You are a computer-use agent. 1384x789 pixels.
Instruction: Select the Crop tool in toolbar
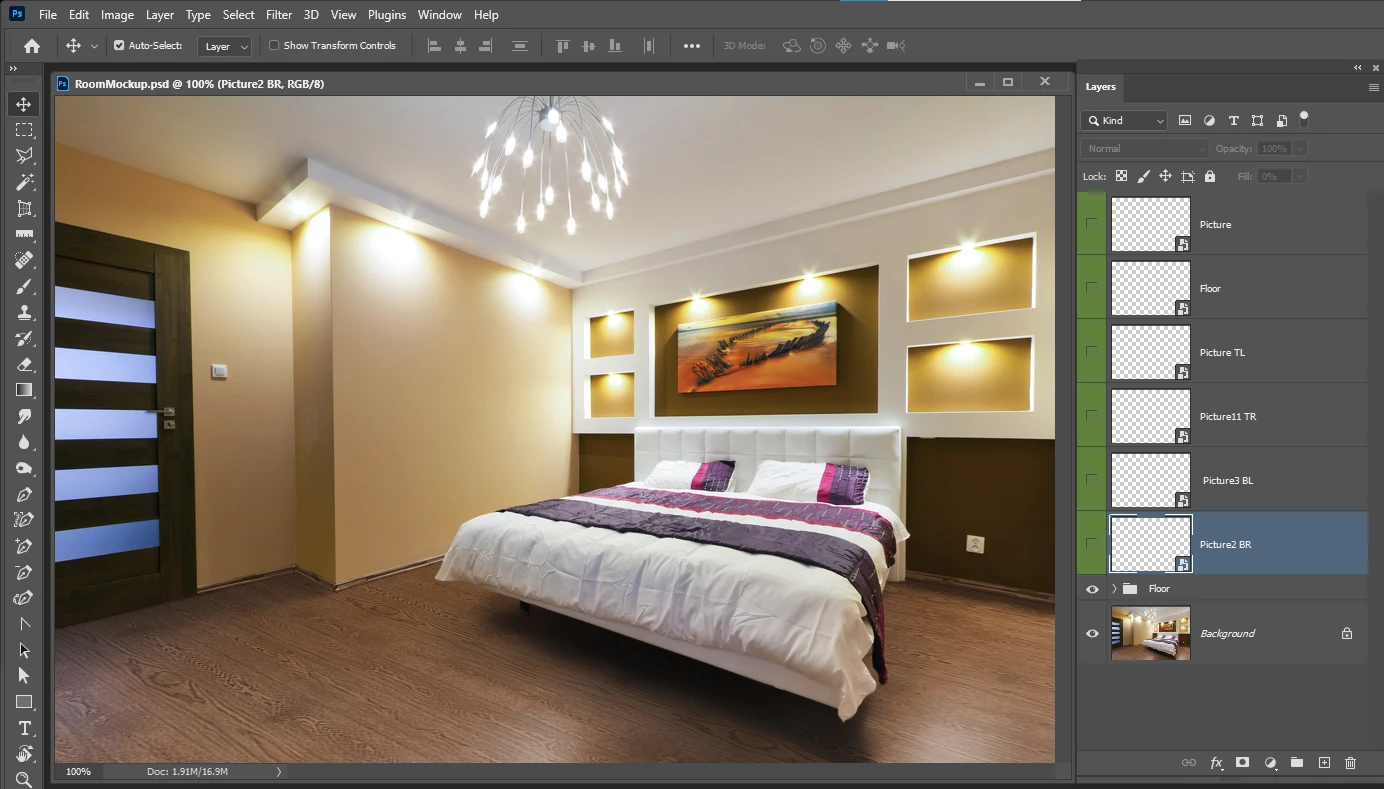pos(24,208)
